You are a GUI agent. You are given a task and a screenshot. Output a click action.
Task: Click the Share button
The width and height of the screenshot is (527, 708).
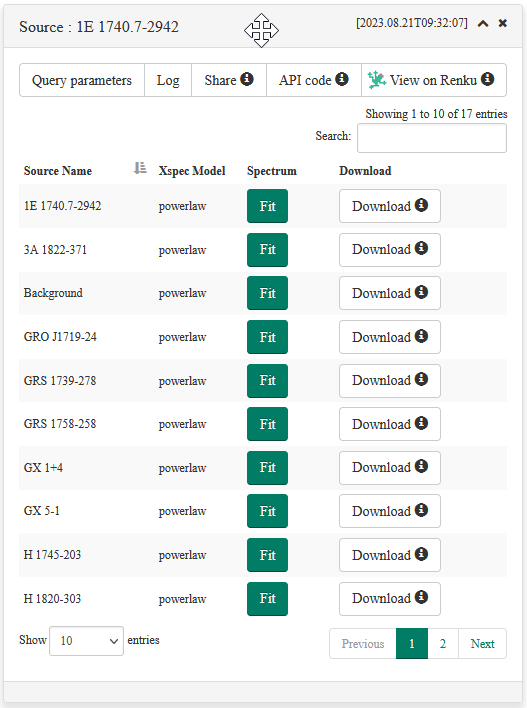point(229,80)
